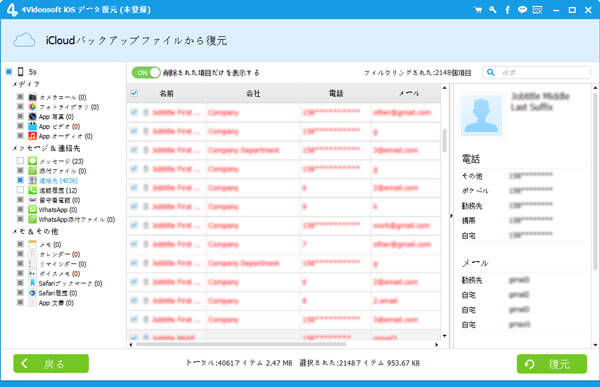Toggle the カメラロール (0) checkbox
This screenshot has width=600, height=387.
[x=20, y=97]
